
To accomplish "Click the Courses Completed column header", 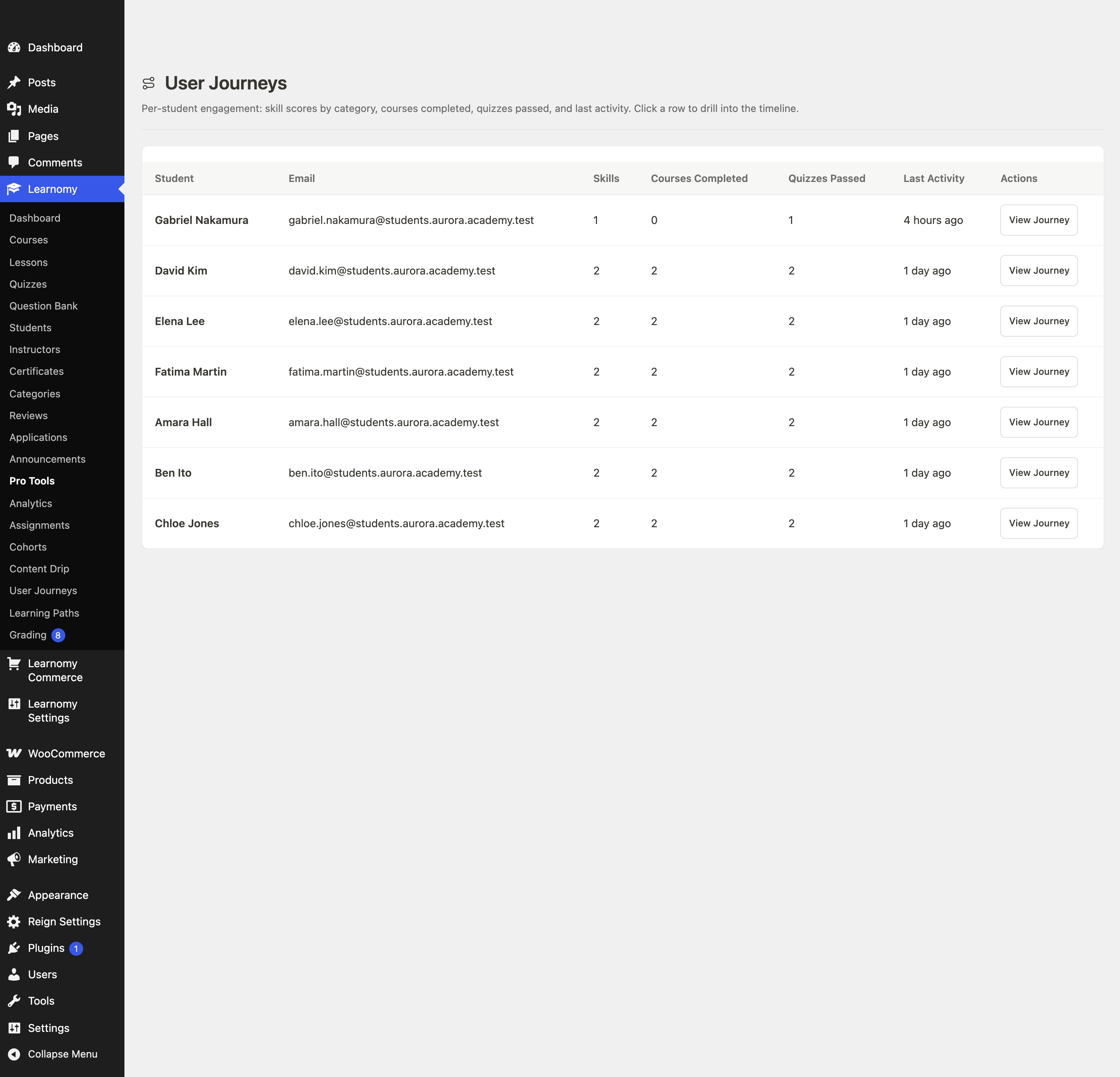I will click(699, 178).
